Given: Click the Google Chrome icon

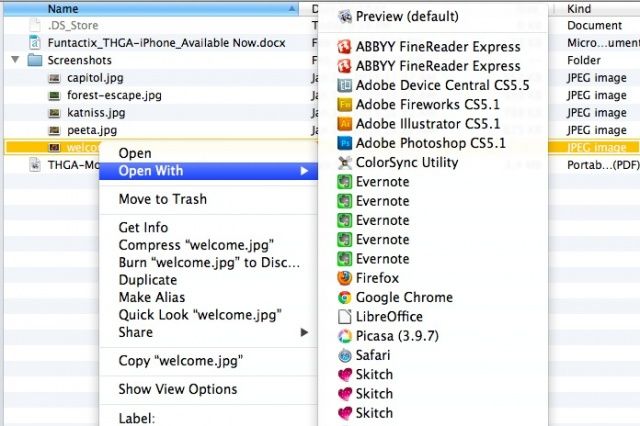Looking at the screenshot, I should pyautogui.click(x=344, y=297).
